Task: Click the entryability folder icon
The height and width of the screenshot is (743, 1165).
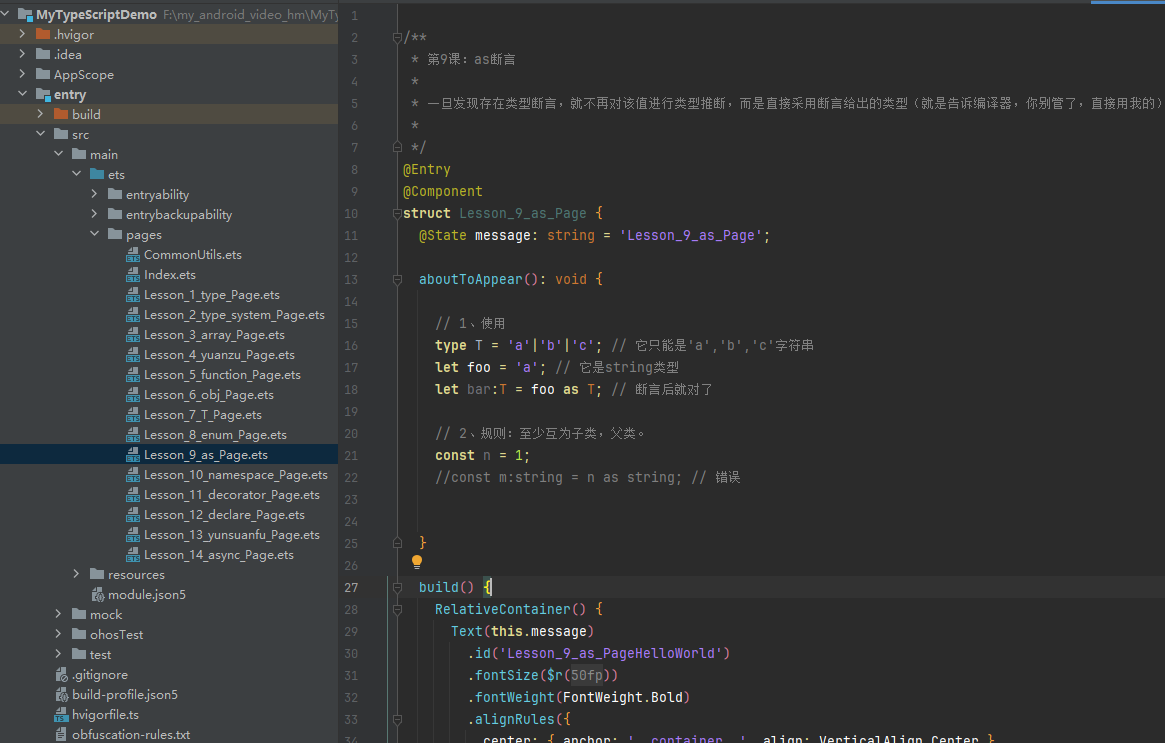Action: click(115, 195)
